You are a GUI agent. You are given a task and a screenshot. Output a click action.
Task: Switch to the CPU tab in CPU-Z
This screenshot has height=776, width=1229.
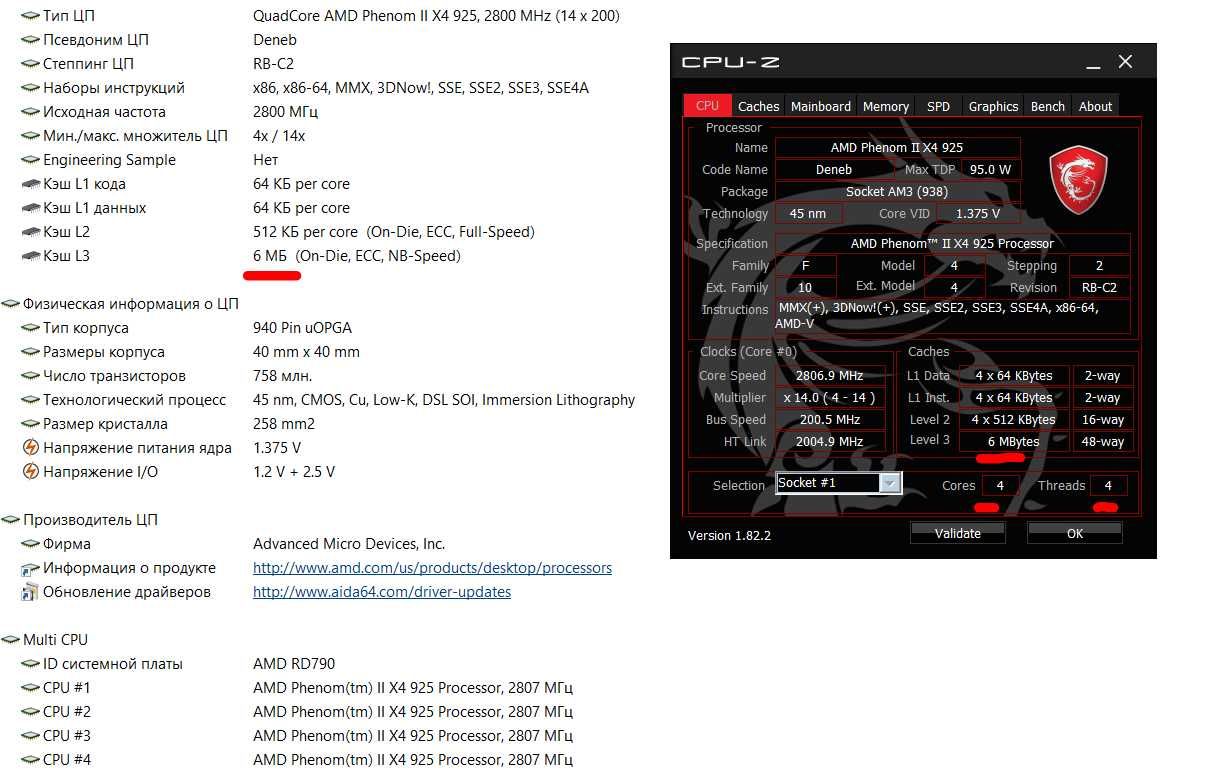pos(707,105)
